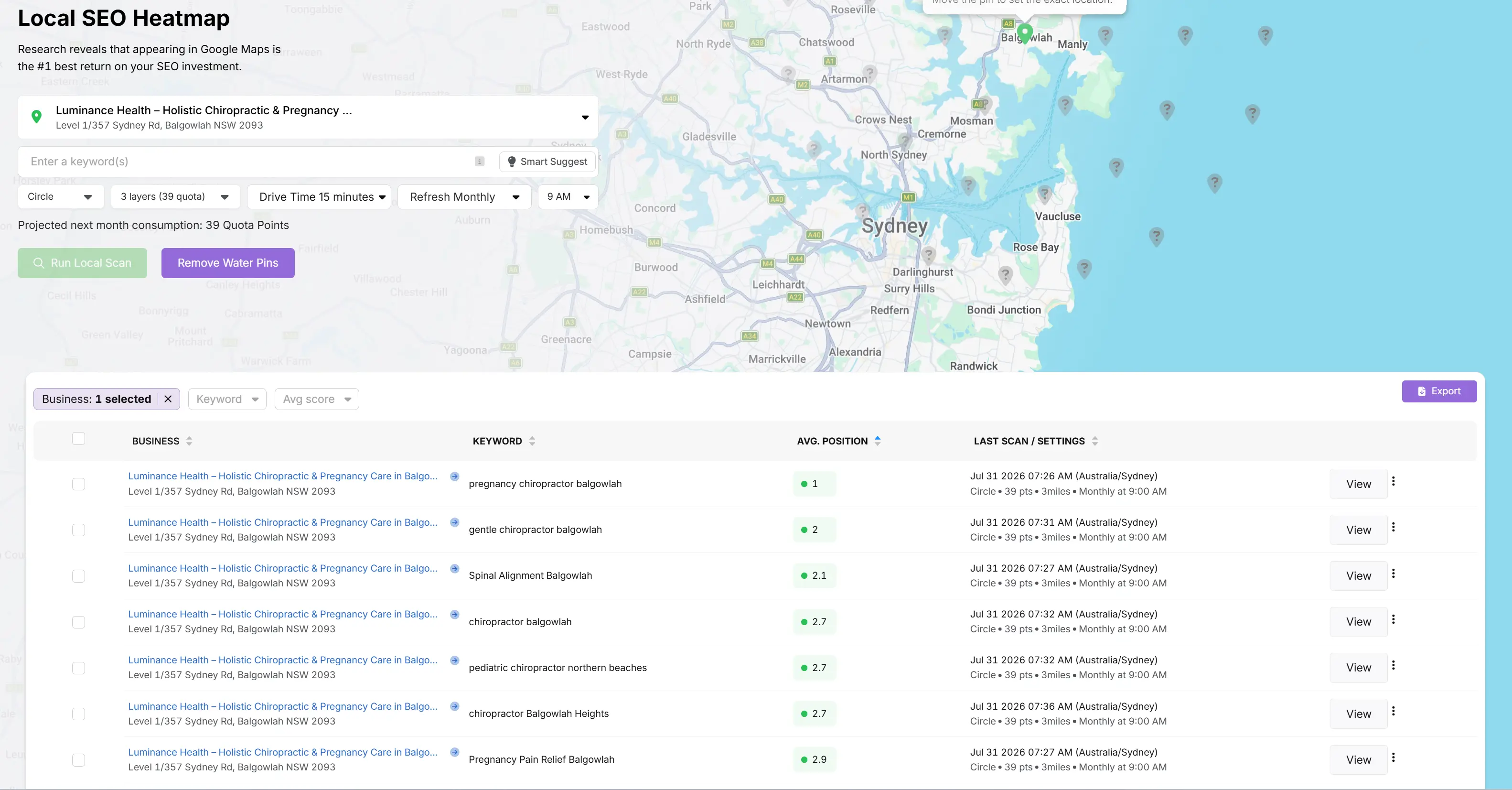Check the pediatric chiropractor northern beaches checkbox

pyautogui.click(x=79, y=668)
